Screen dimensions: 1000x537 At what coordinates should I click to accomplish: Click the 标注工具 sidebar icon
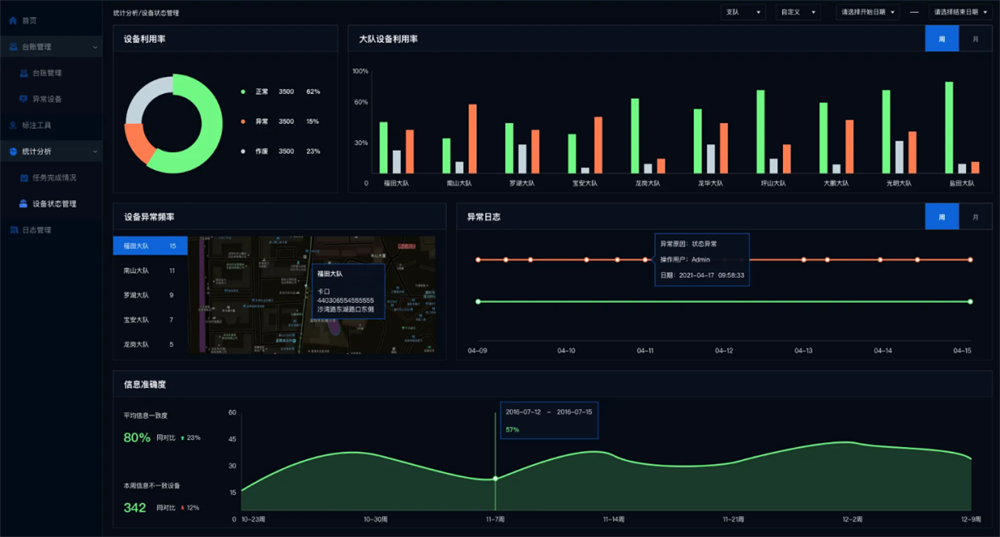pyautogui.click(x=13, y=125)
